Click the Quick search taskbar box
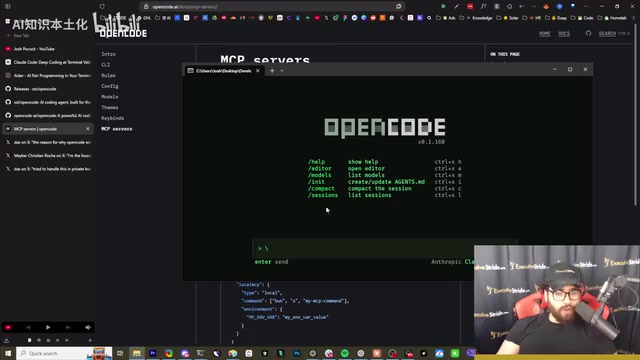The height and width of the screenshot is (360, 640). (x=64, y=353)
